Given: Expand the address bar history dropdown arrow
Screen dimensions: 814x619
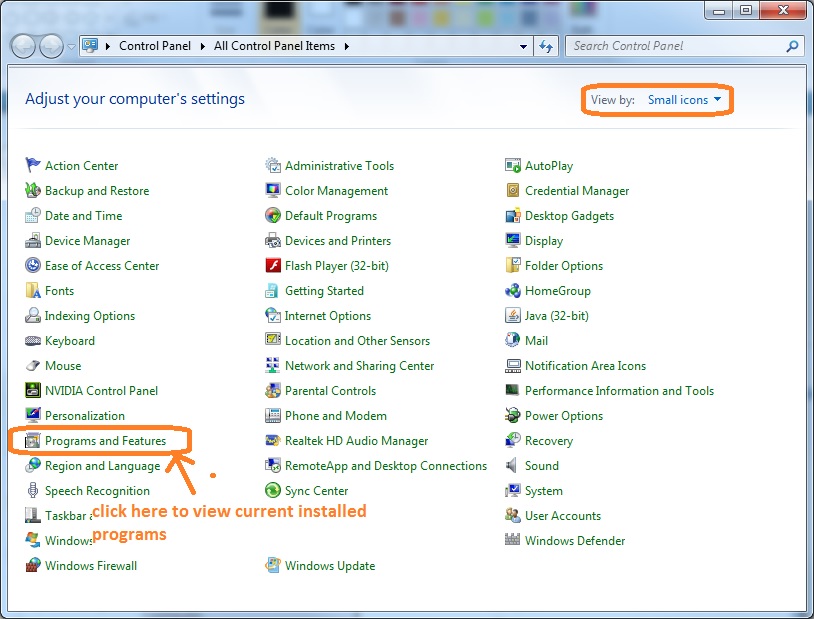Looking at the screenshot, I should click(x=524, y=46).
